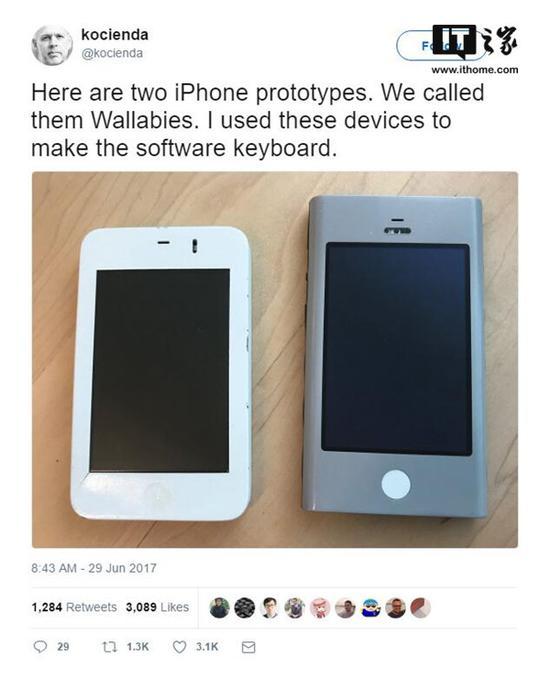The width and height of the screenshot is (550, 679).
Task: Open the 3,089 Likes list
Action: (x=157, y=607)
